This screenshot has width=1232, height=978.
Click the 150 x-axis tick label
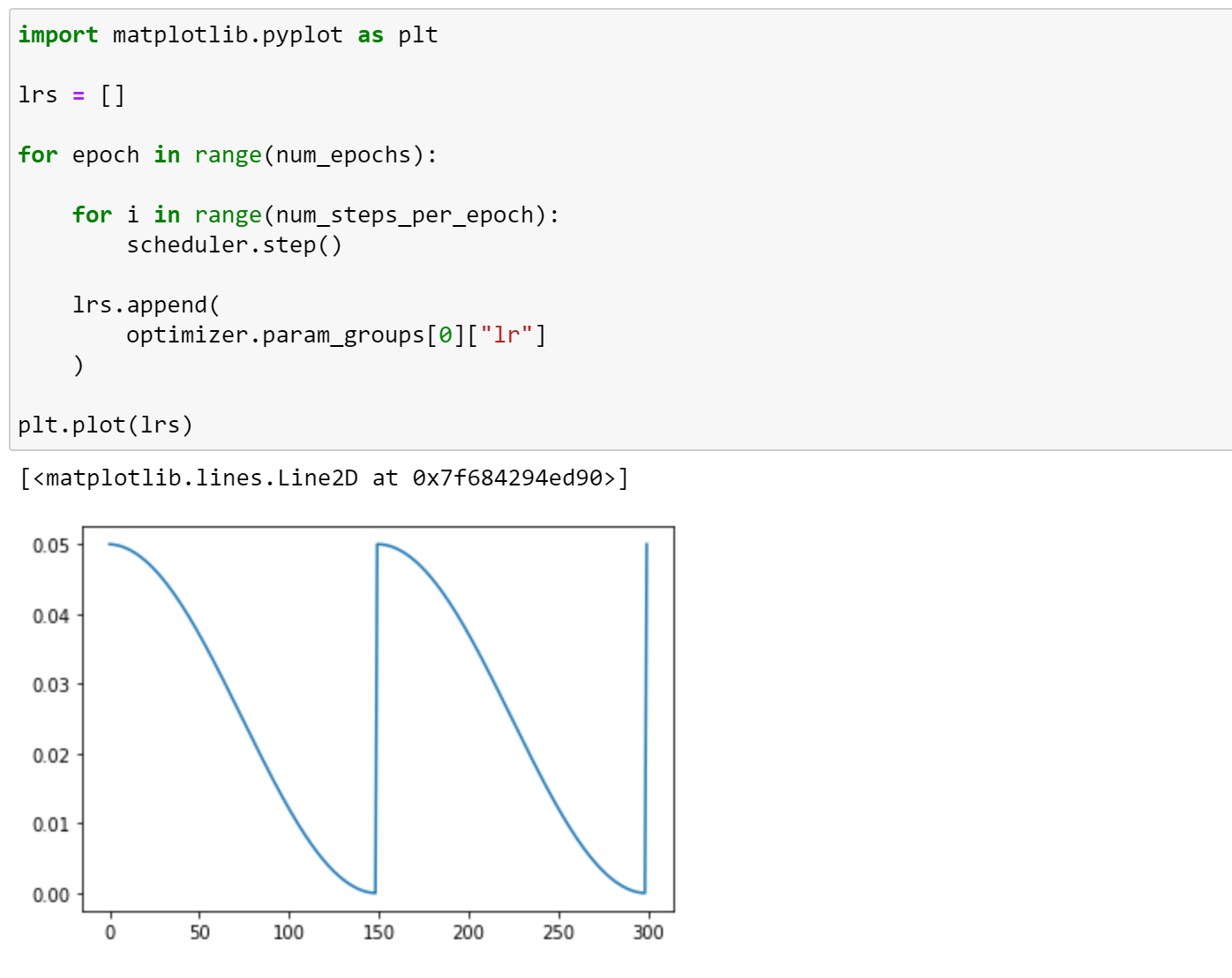tap(379, 932)
